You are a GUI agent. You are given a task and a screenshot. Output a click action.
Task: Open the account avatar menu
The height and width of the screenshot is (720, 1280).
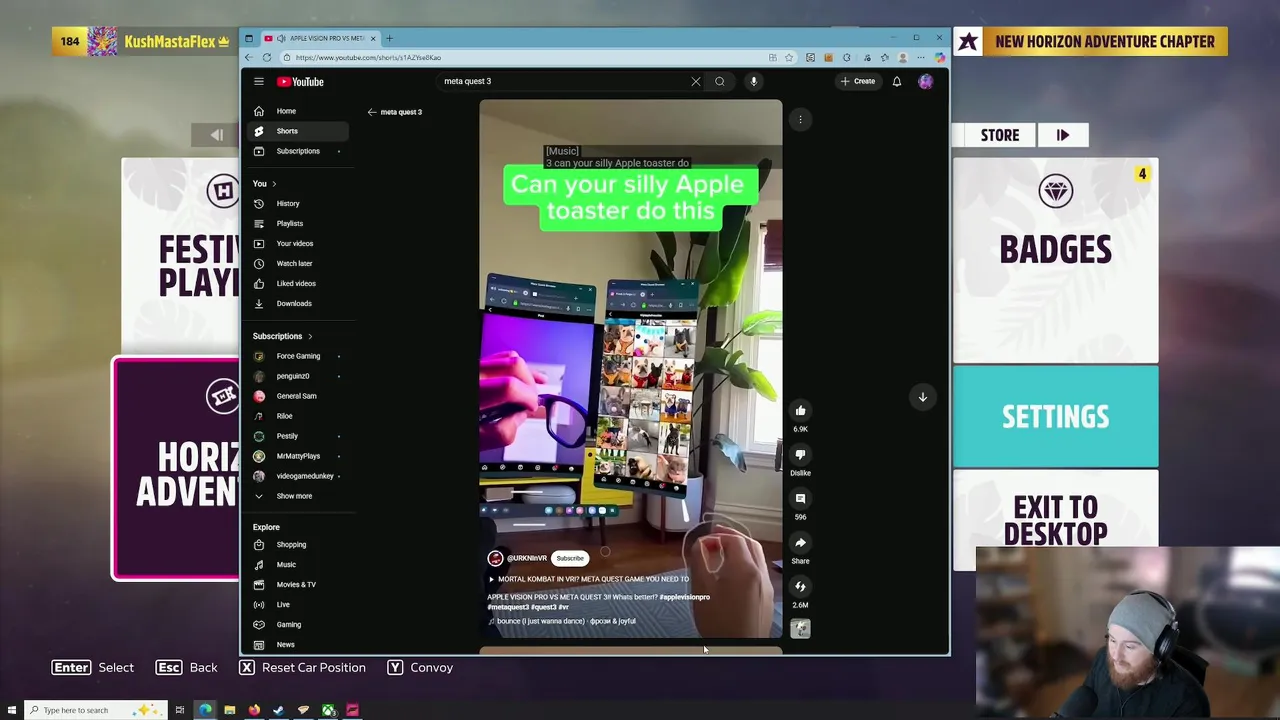tap(925, 81)
